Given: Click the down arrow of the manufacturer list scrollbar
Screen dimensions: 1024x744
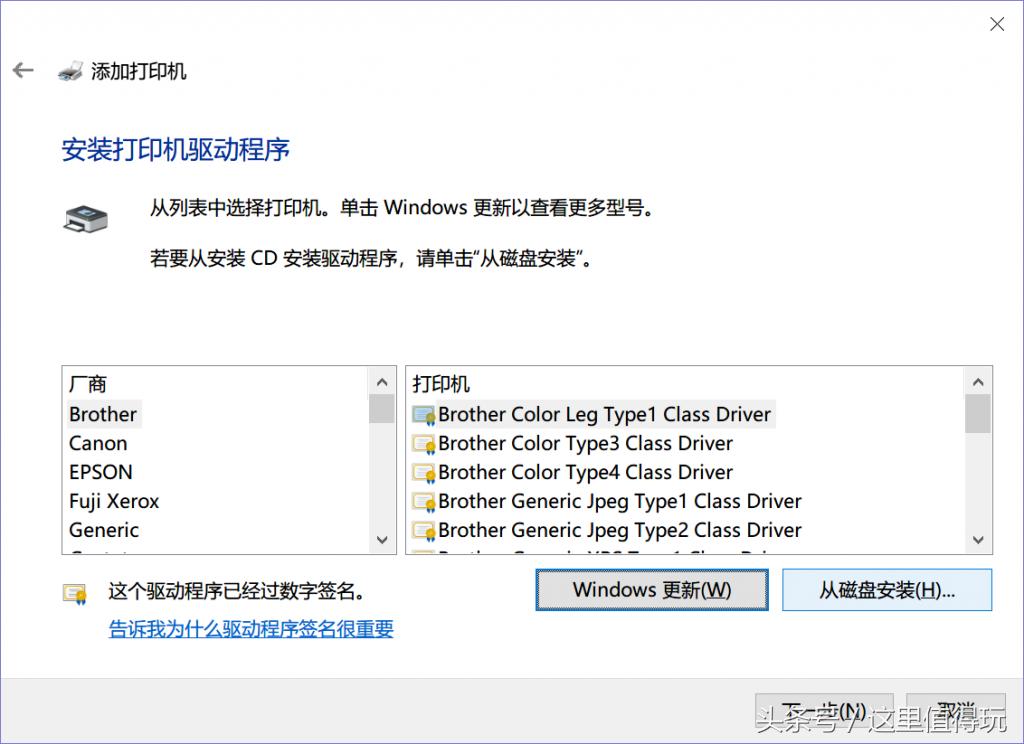Looking at the screenshot, I should [x=382, y=539].
